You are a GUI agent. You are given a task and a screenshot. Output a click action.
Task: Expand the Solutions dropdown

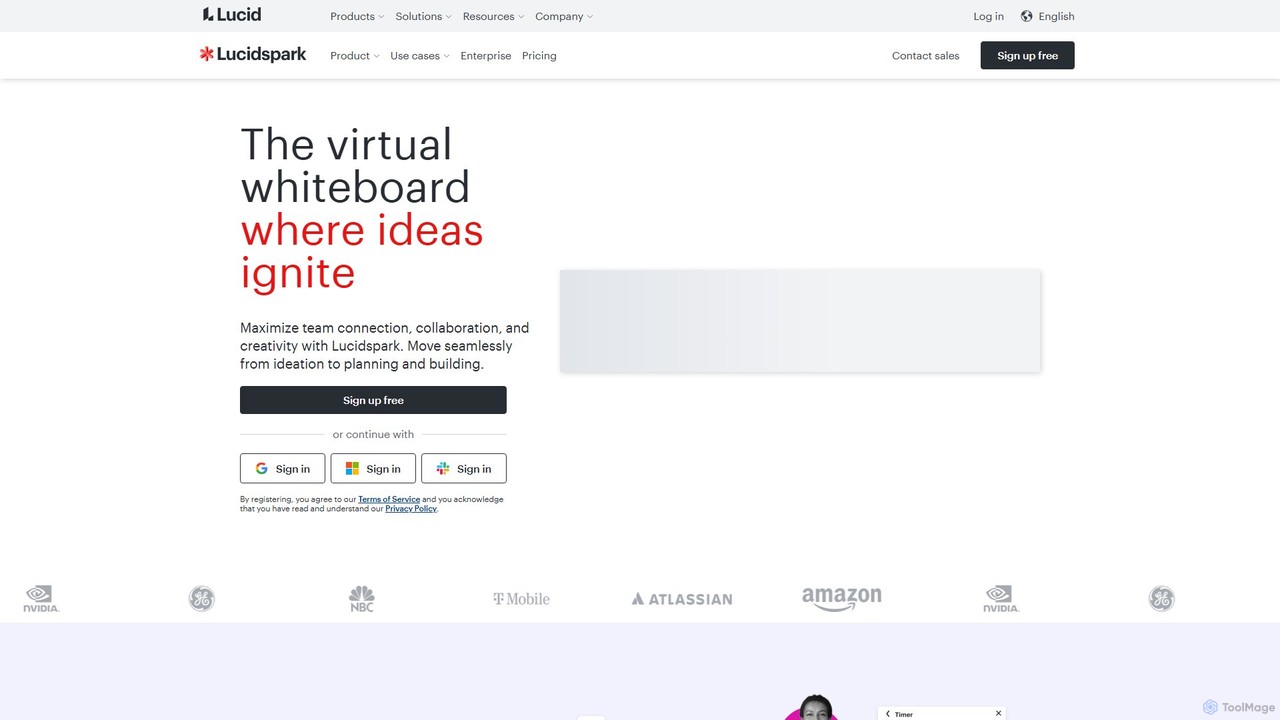(x=423, y=16)
